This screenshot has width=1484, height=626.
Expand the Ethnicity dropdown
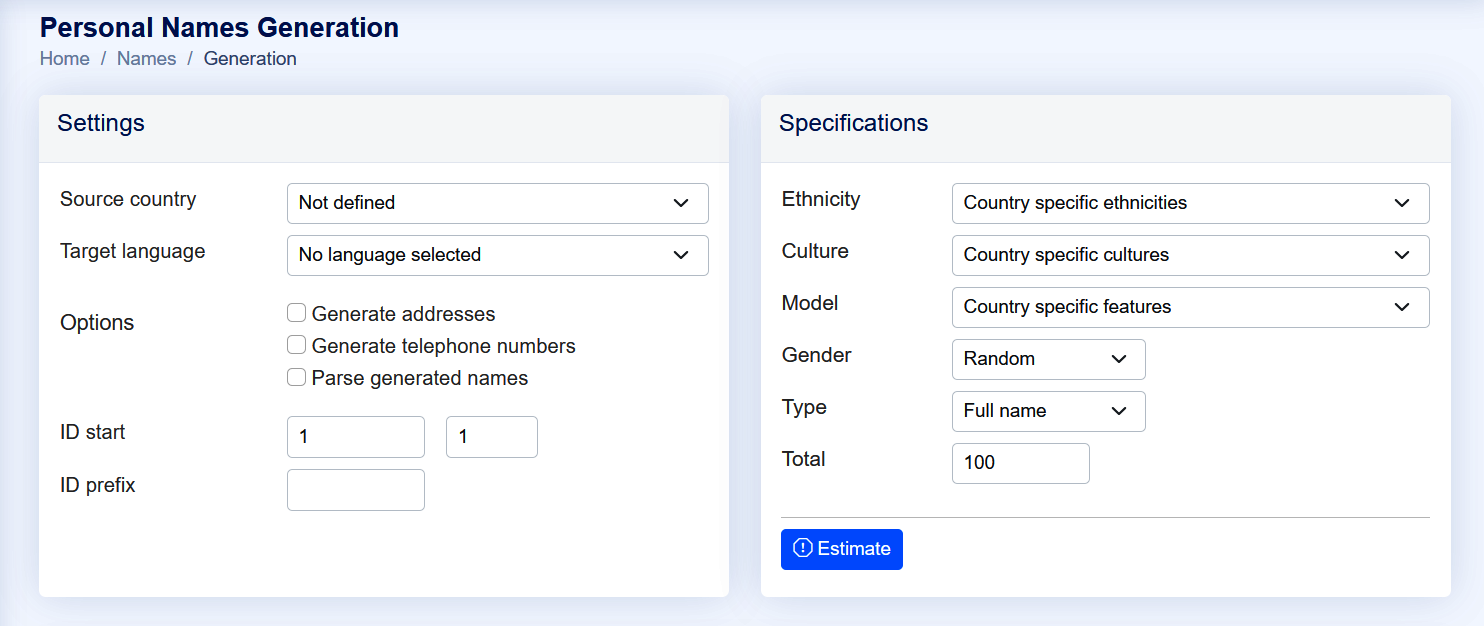[x=1190, y=203]
